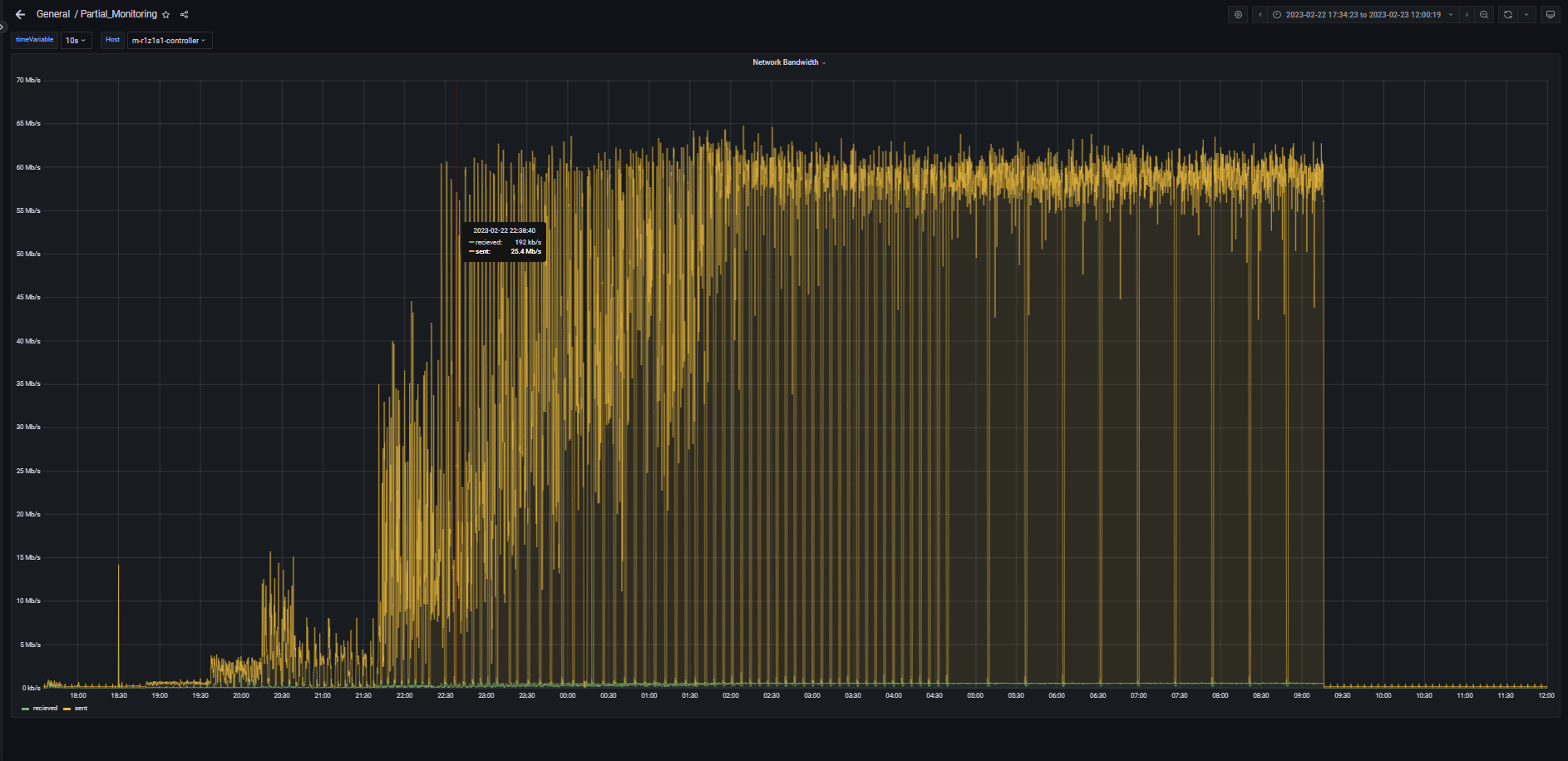Toggle the sent series in legend

pos(81,709)
